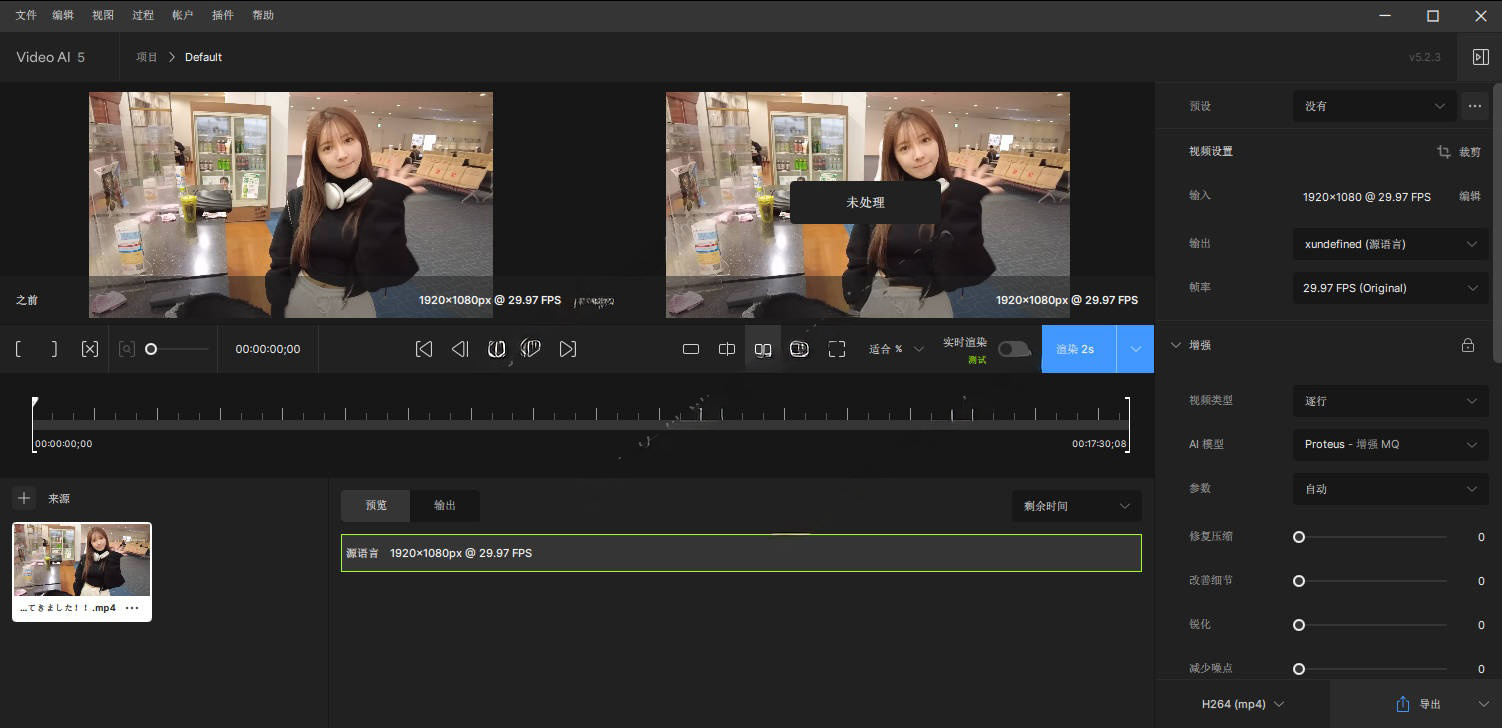Open the 文件 menu
The height and width of the screenshot is (728, 1502).
coord(26,15)
